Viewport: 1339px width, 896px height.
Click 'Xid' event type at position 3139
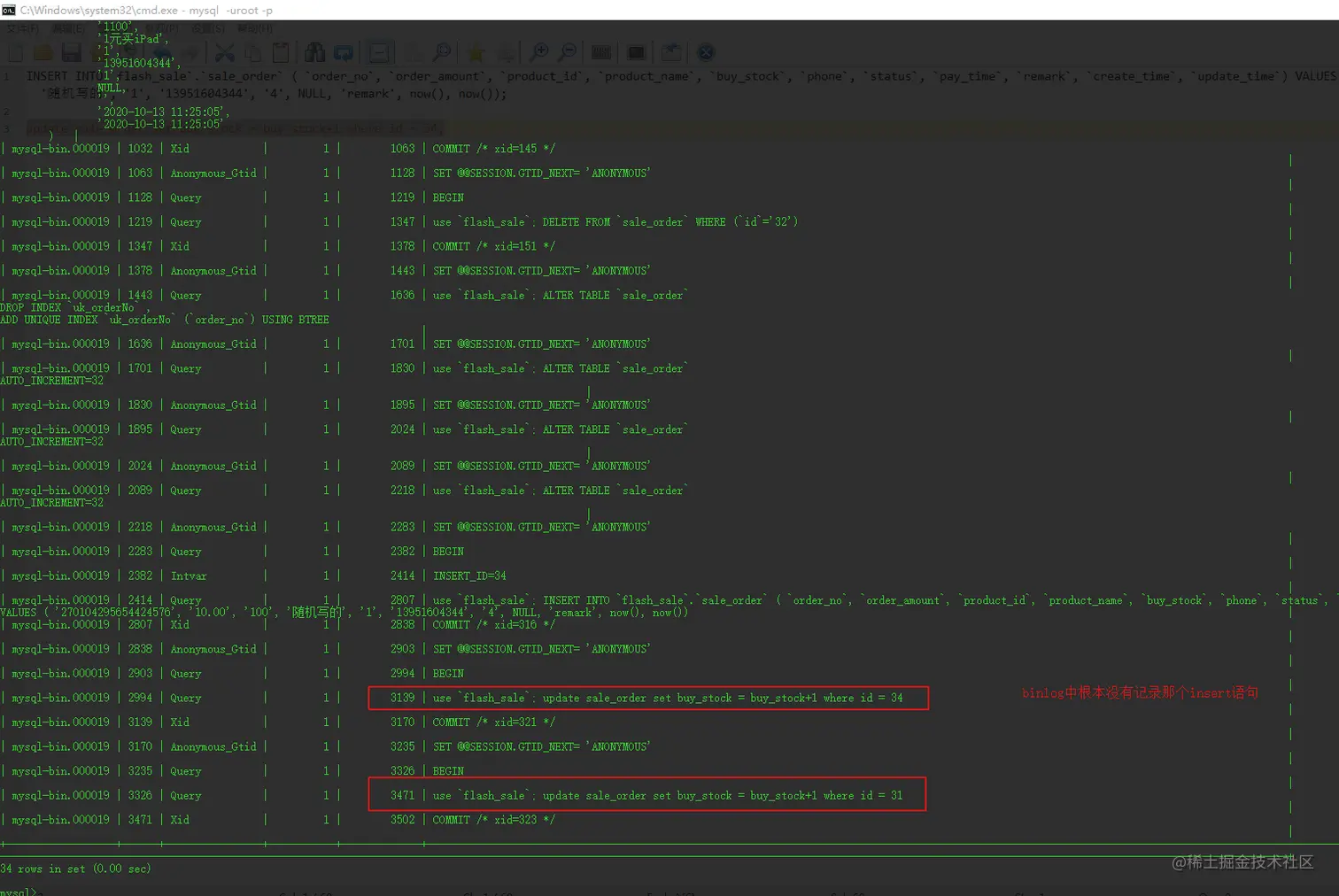(x=180, y=722)
